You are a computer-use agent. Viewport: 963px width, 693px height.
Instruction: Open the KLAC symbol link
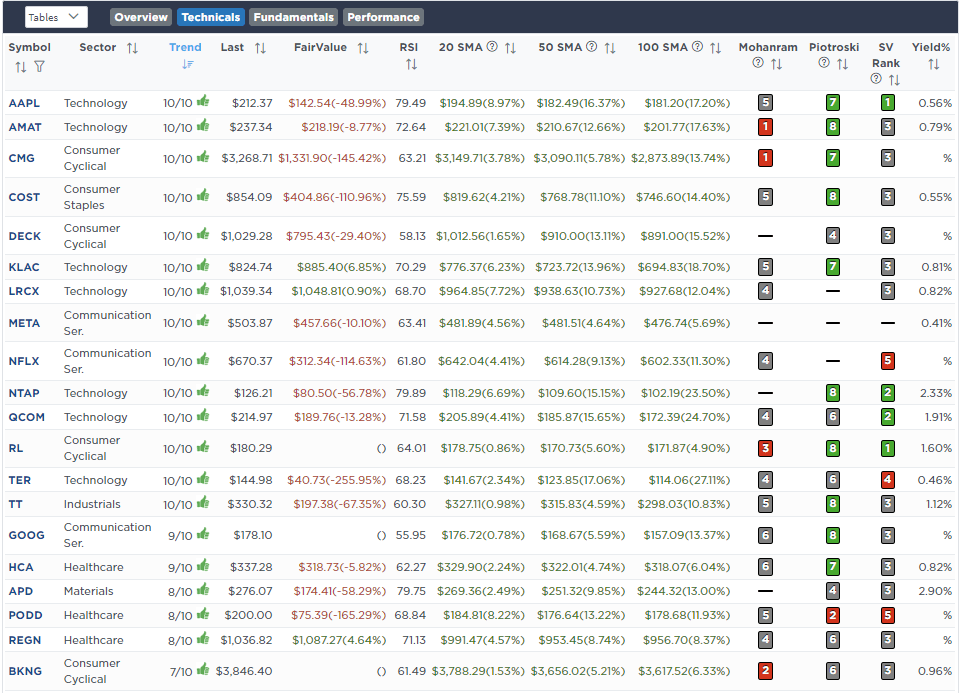24,267
